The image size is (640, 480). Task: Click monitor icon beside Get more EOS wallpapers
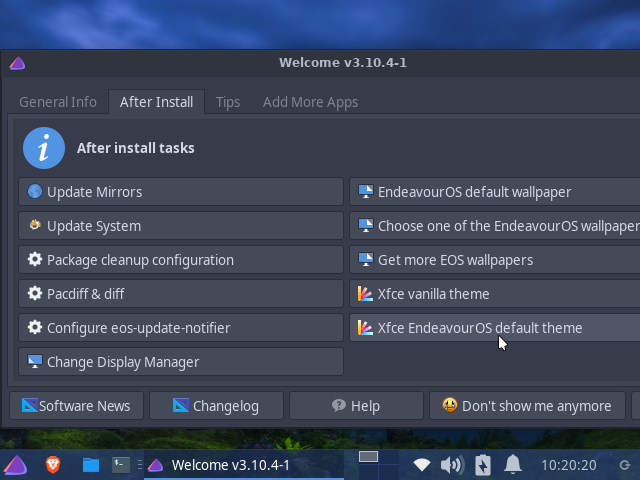pyautogui.click(x=365, y=259)
